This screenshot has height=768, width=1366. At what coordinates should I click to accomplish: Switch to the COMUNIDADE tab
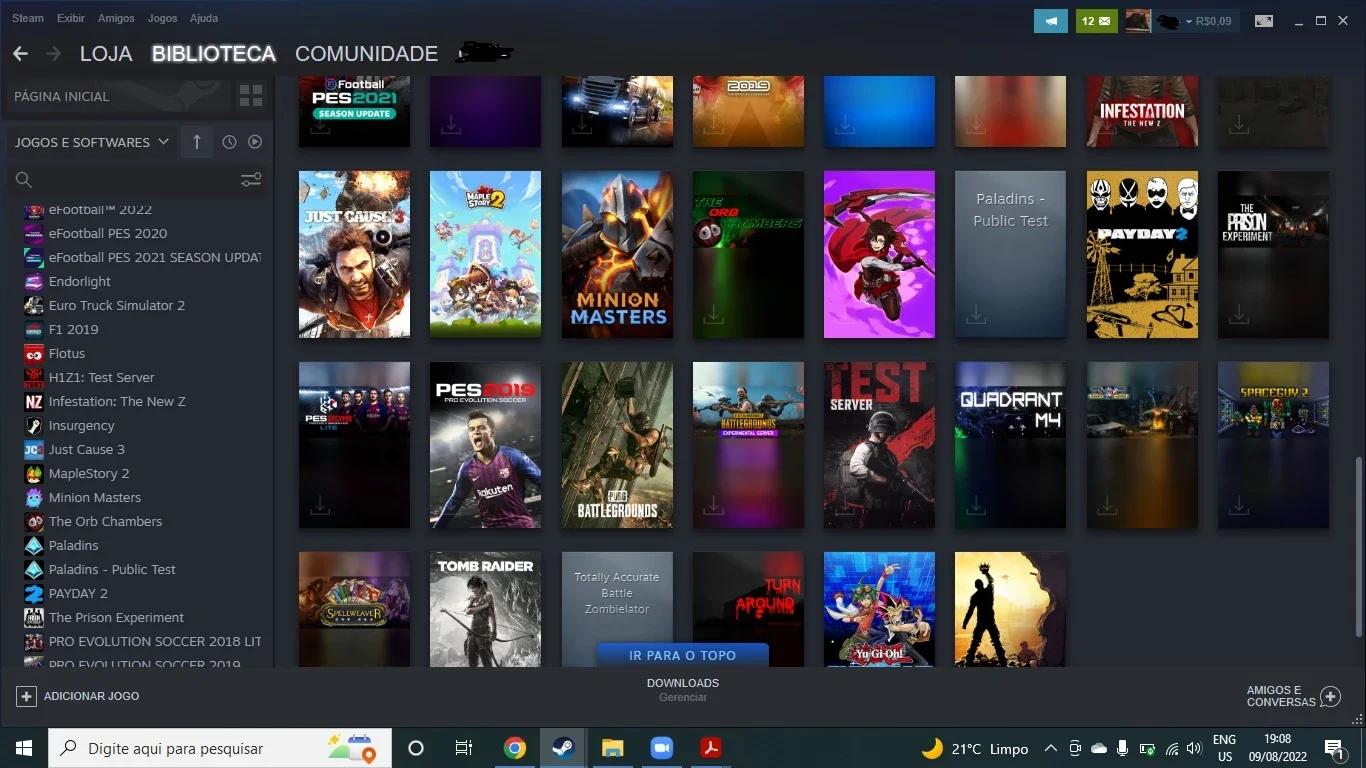pos(366,54)
